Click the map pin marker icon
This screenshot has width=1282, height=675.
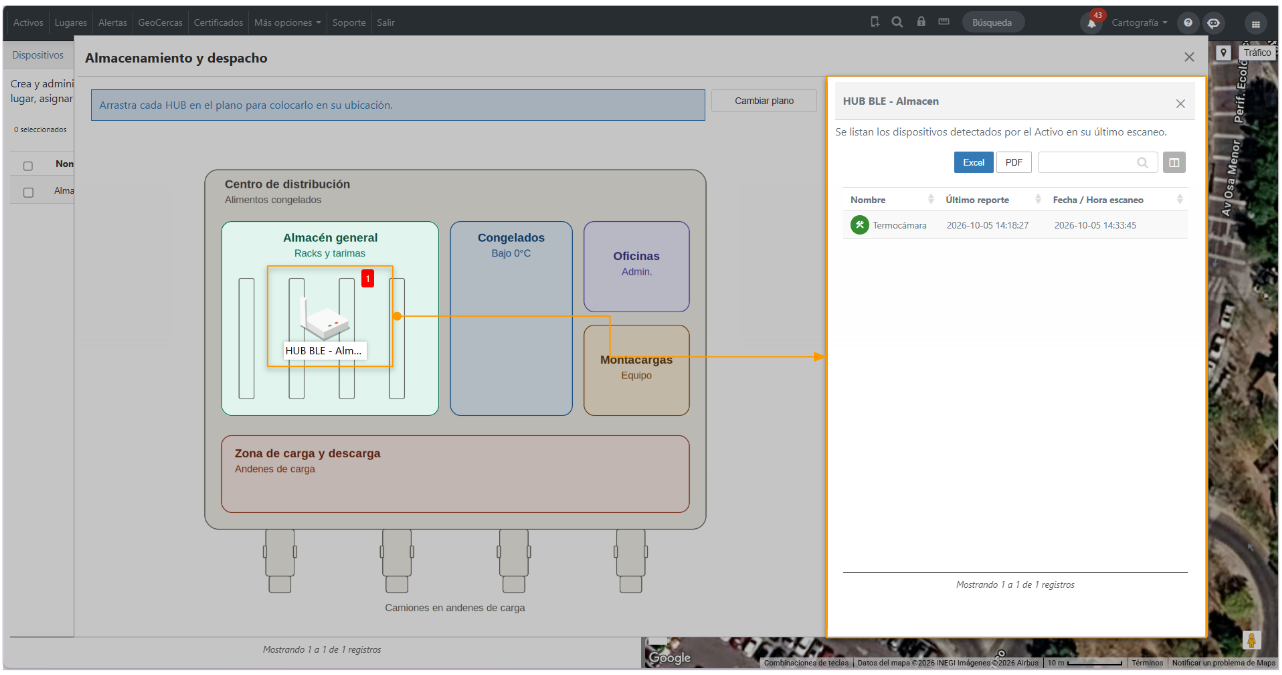click(1223, 52)
